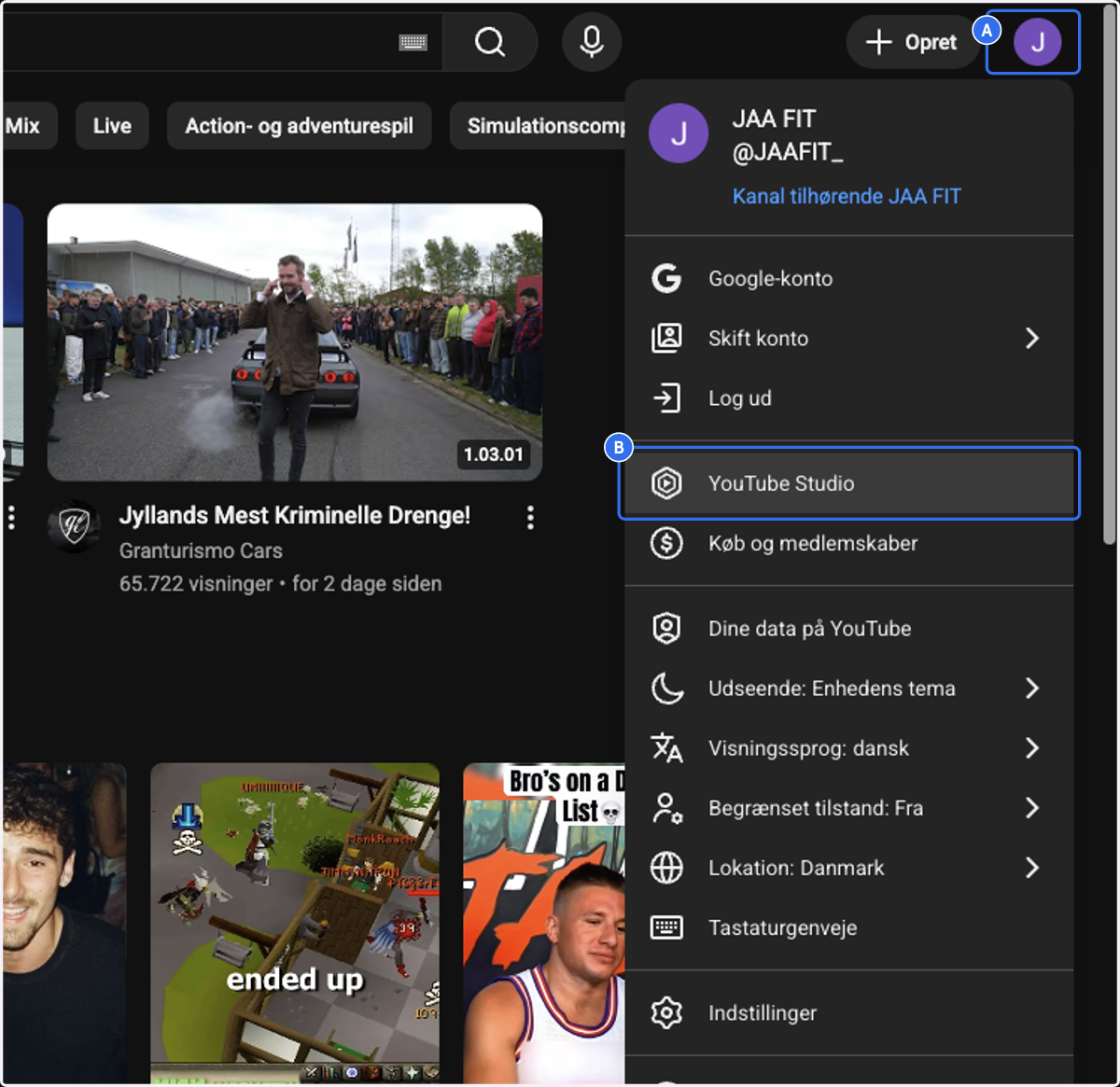1120x1087 pixels.
Task: Click Udseende: Enhedens tema text
Action: tap(832, 689)
